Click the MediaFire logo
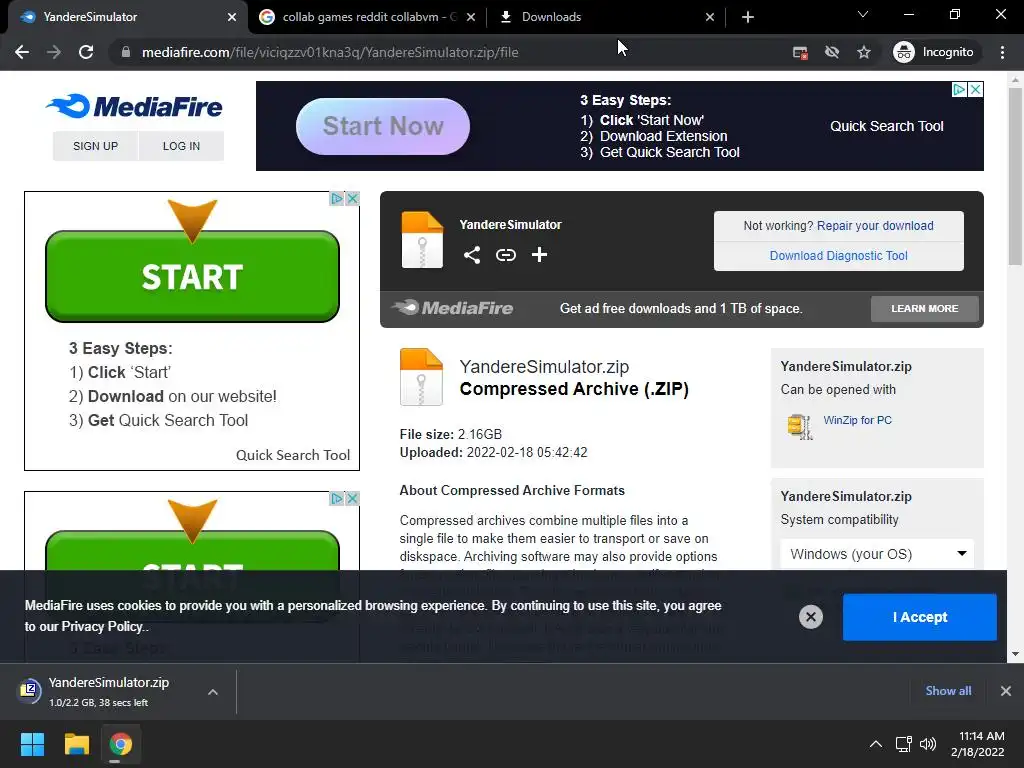The image size is (1024, 768). (x=135, y=106)
